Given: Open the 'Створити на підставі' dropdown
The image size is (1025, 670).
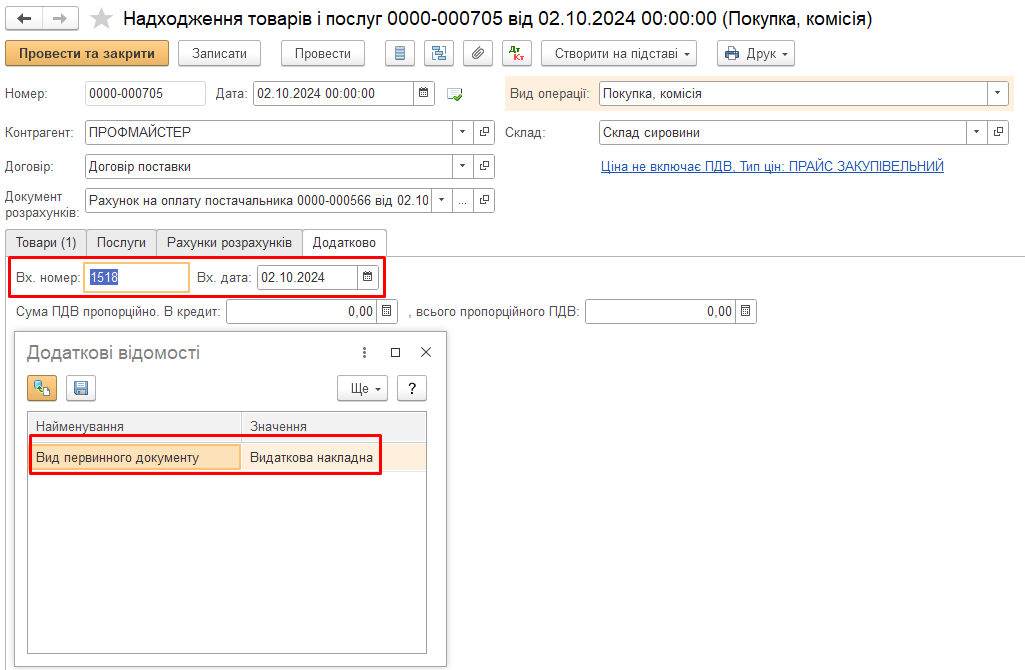Looking at the screenshot, I should coord(619,53).
